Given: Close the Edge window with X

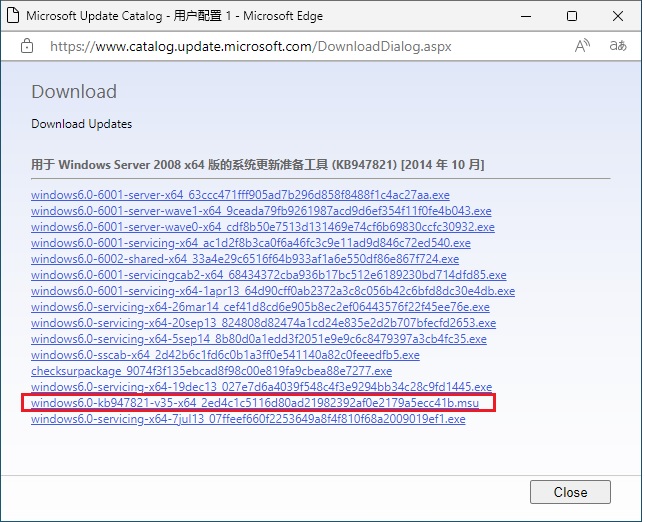Looking at the screenshot, I should pos(618,16).
